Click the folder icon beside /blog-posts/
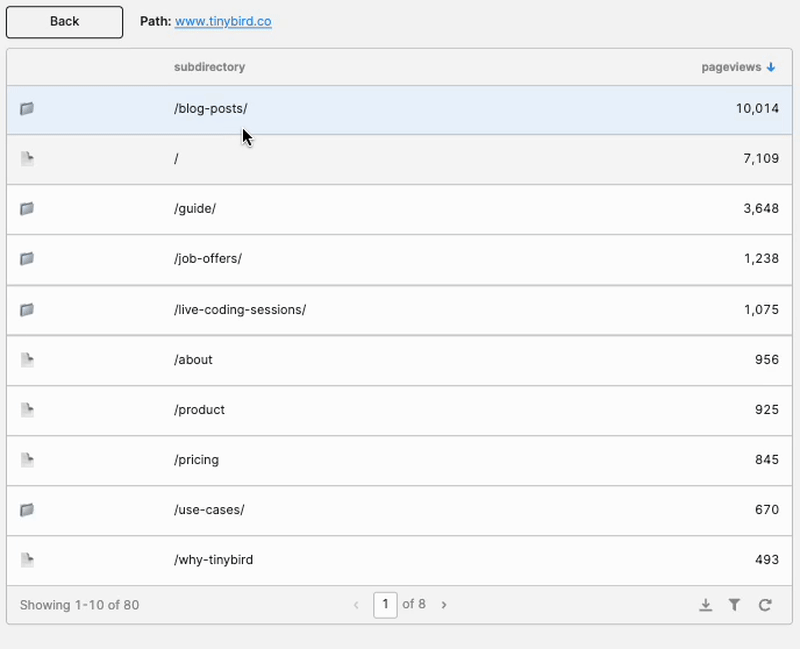Screen dimensions: 800x649 point(27,108)
